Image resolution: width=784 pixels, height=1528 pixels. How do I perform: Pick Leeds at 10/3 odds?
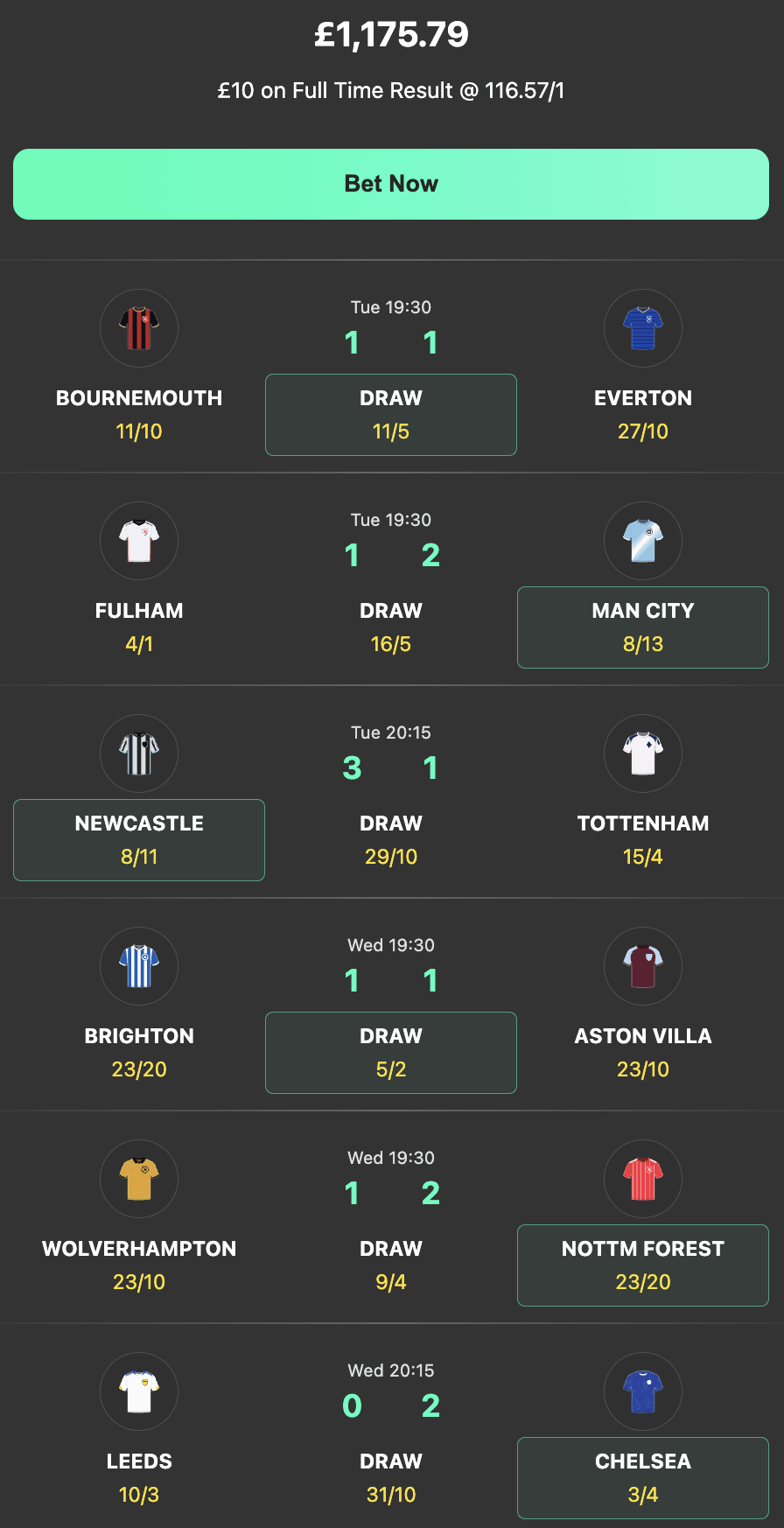139,1477
